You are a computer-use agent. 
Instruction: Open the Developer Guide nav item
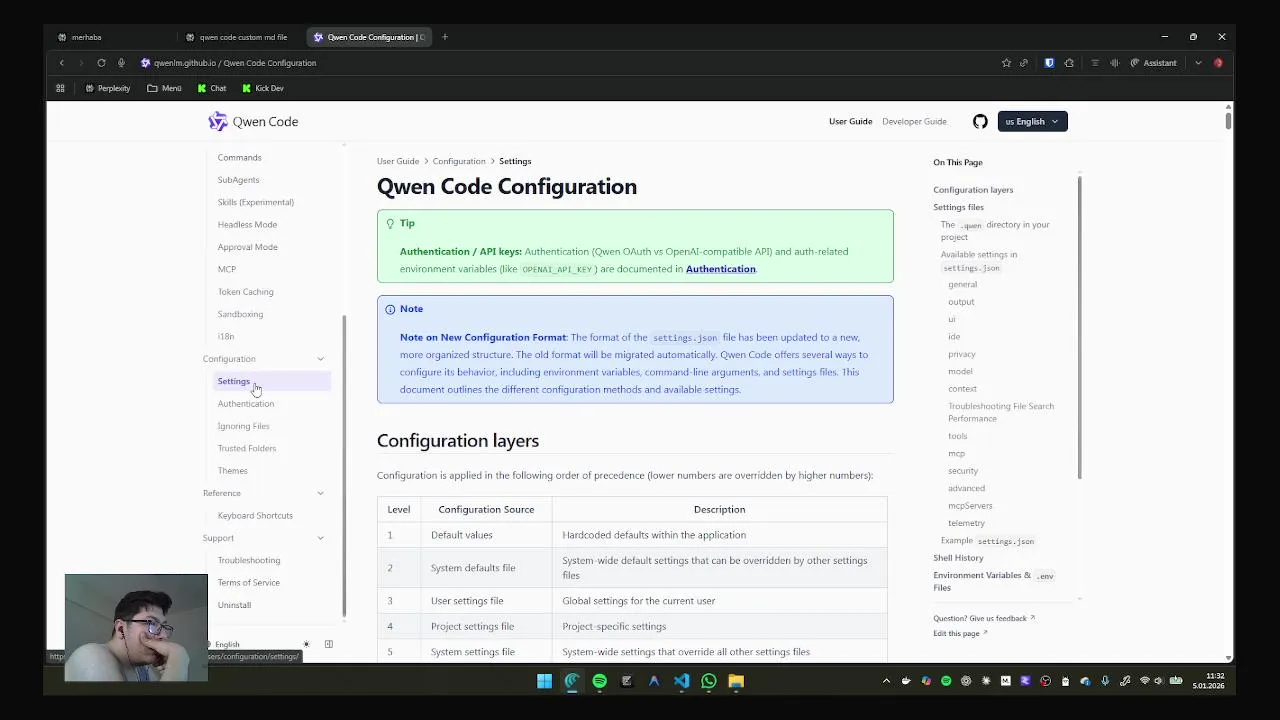[x=914, y=121]
